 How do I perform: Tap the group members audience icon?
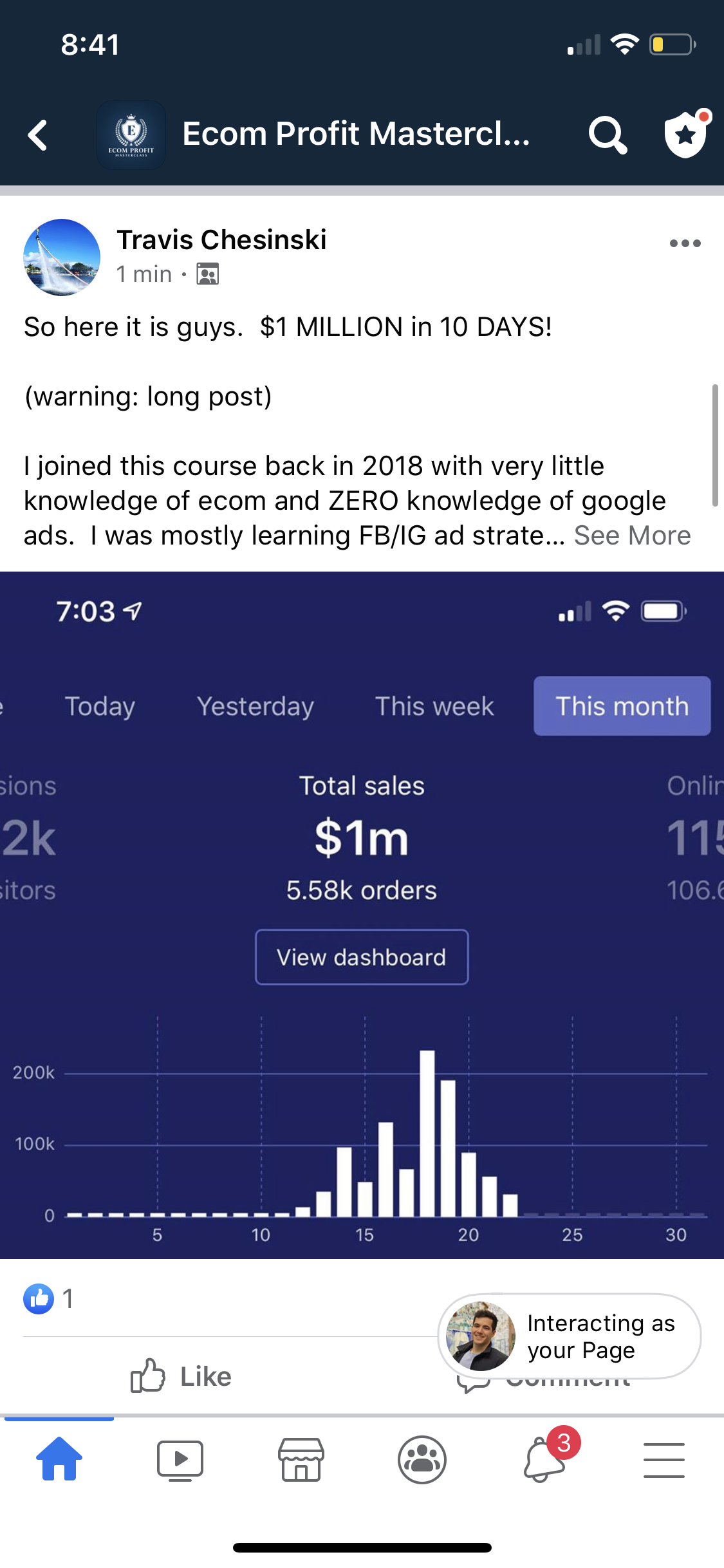pos(207,274)
